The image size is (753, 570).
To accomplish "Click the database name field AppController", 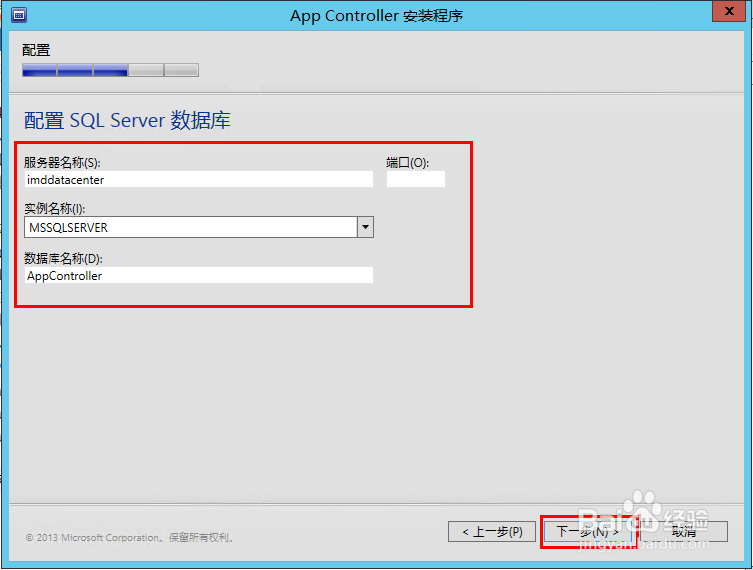I will tap(199, 276).
